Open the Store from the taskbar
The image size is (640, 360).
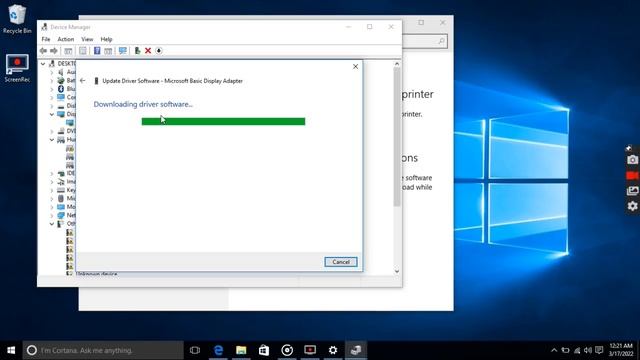pyautogui.click(x=264, y=350)
